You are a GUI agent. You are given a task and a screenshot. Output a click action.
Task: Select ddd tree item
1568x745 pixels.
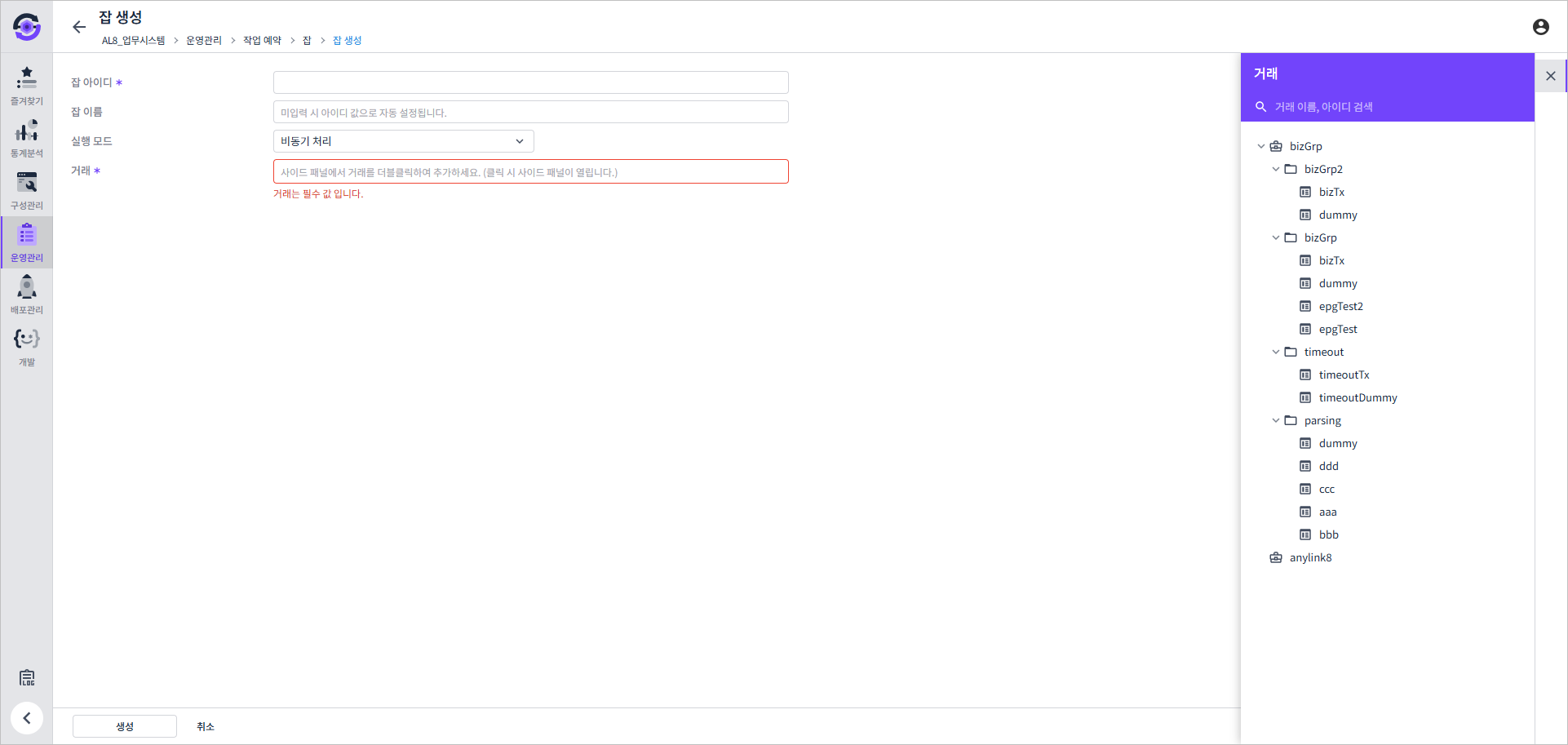pos(1328,466)
